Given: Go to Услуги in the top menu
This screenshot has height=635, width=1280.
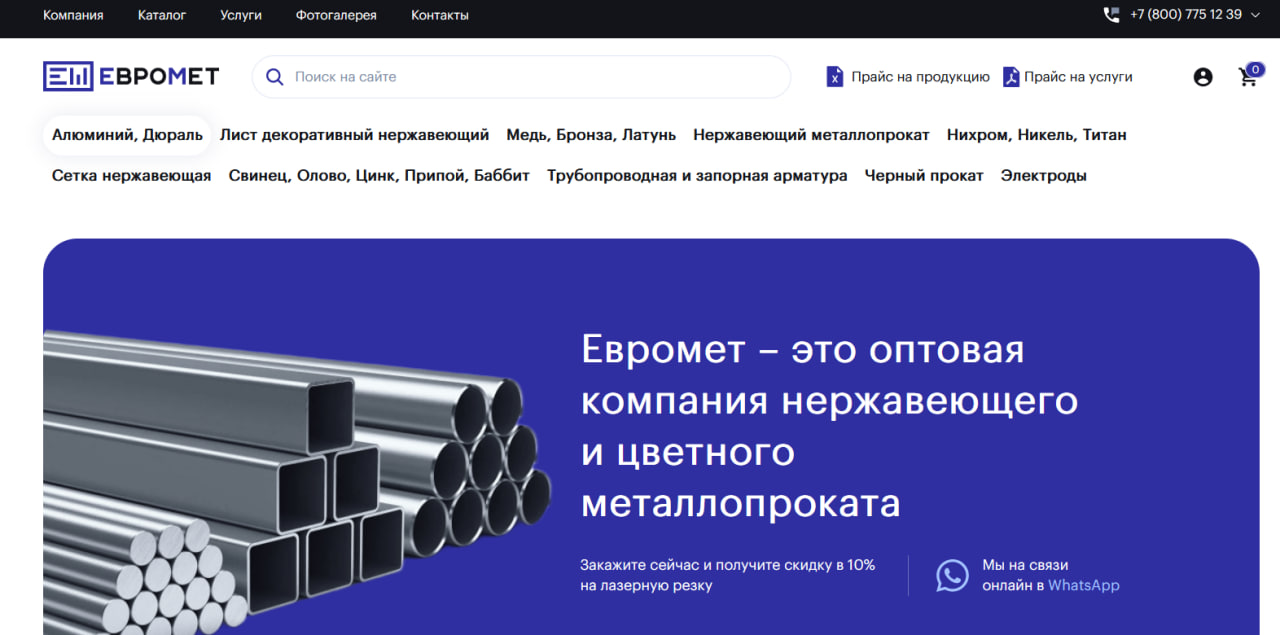Looking at the screenshot, I should (x=241, y=15).
